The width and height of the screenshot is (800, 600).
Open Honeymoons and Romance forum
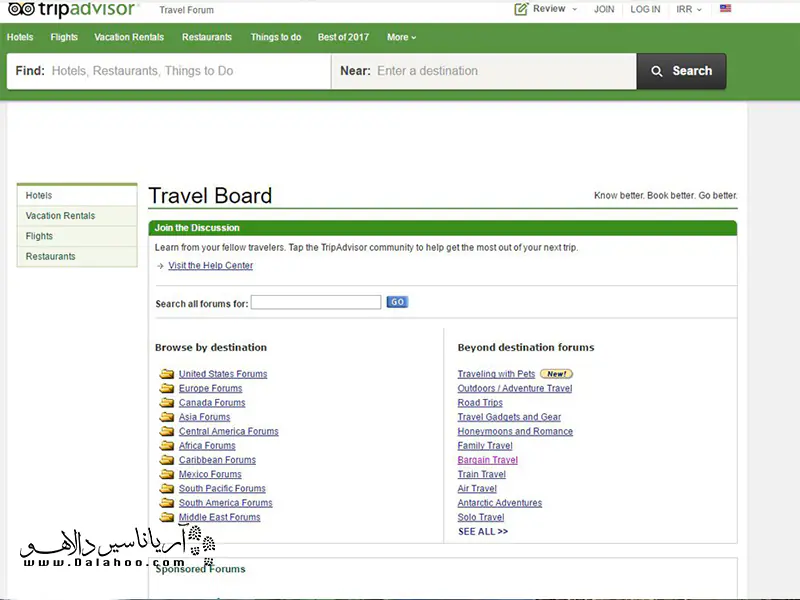point(515,431)
